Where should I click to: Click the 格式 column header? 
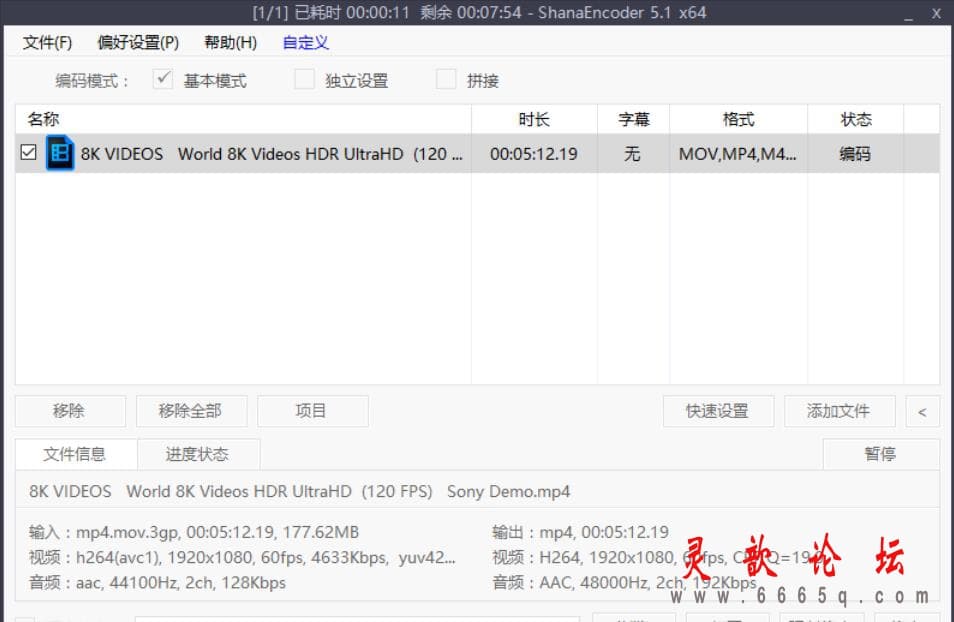739,119
